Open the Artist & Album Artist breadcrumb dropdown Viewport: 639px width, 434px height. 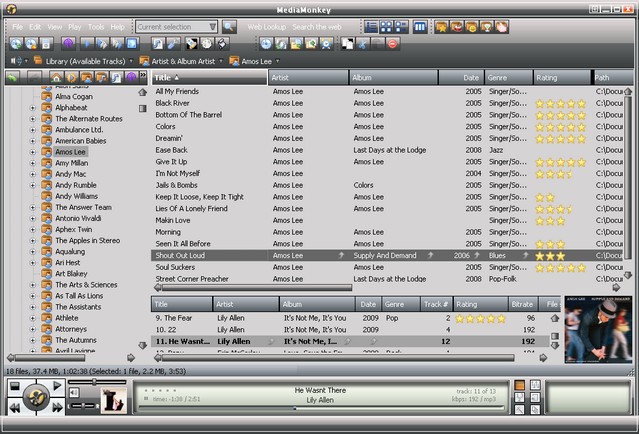coord(221,61)
